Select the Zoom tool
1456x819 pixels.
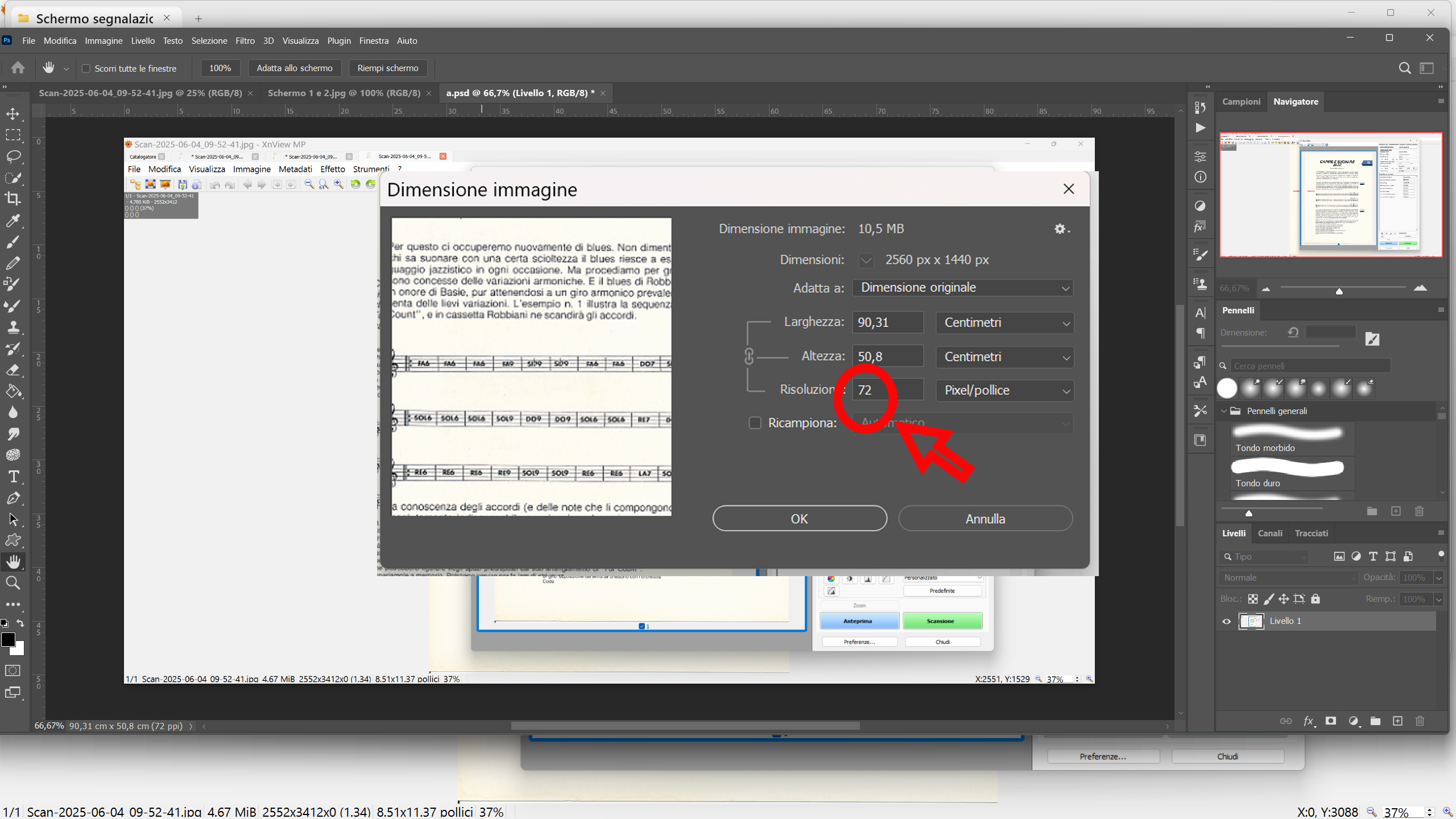tap(13, 583)
